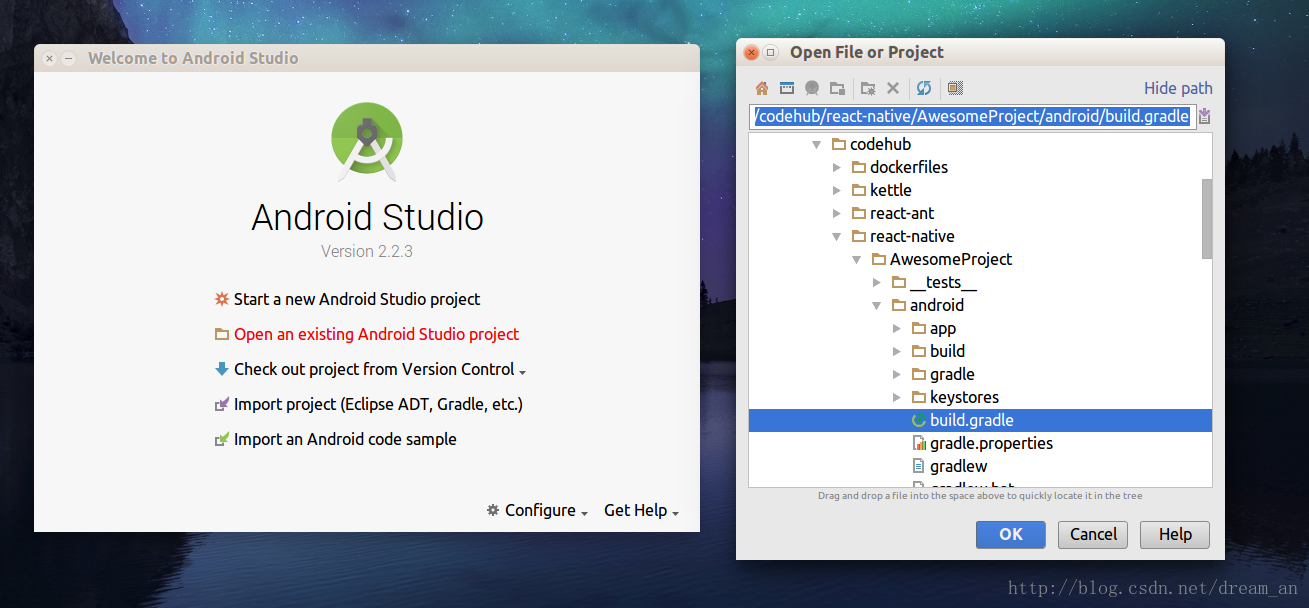This screenshot has width=1309, height=608.
Task: Click the AwesomeProject folder icon
Action: [x=879, y=260]
